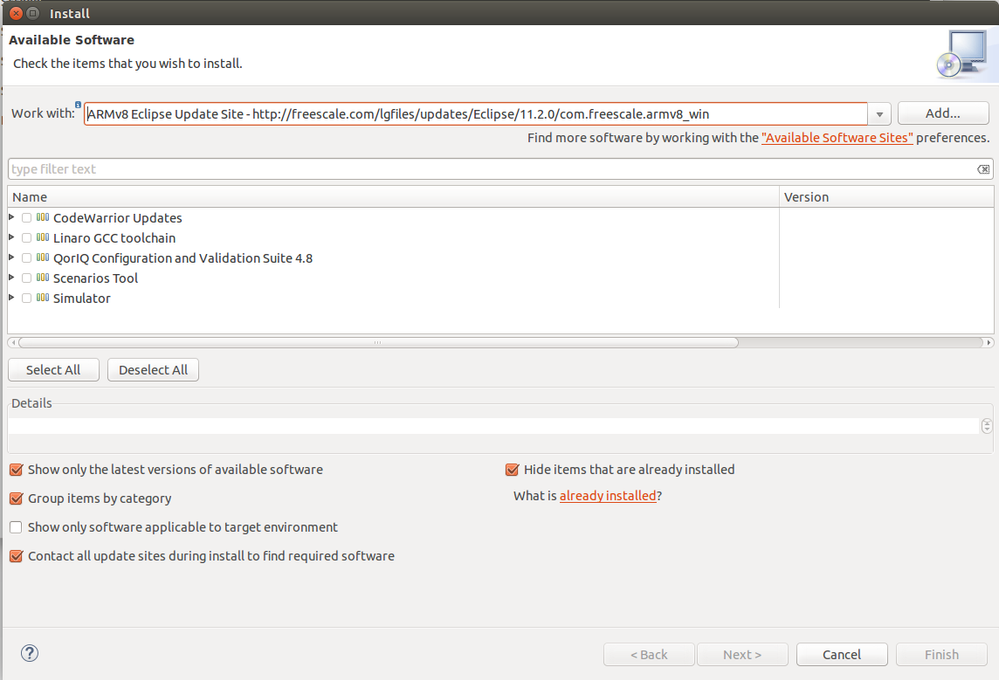The height and width of the screenshot is (680, 999).
Task: Open the Available Software Sites link
Action: tap(837, 138)
